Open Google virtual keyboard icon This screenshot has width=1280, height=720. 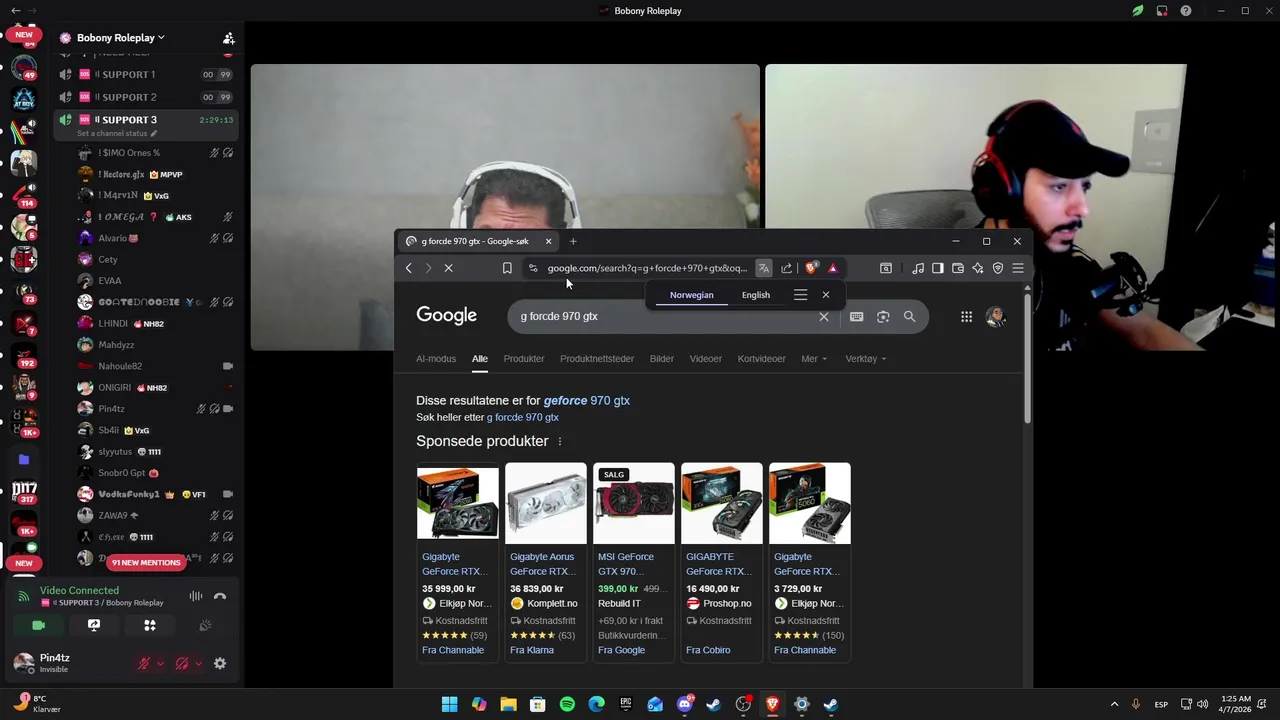(856, 317)
